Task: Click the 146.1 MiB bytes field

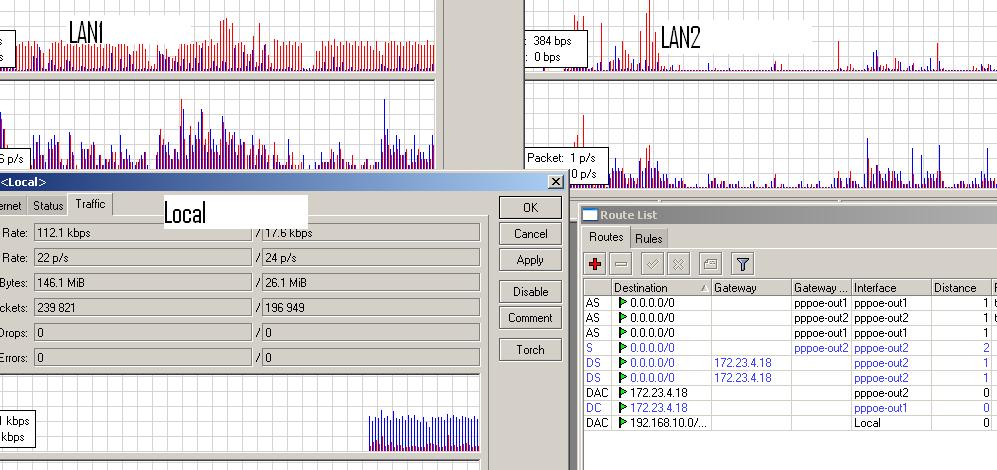Action: (x=143, y=282)
